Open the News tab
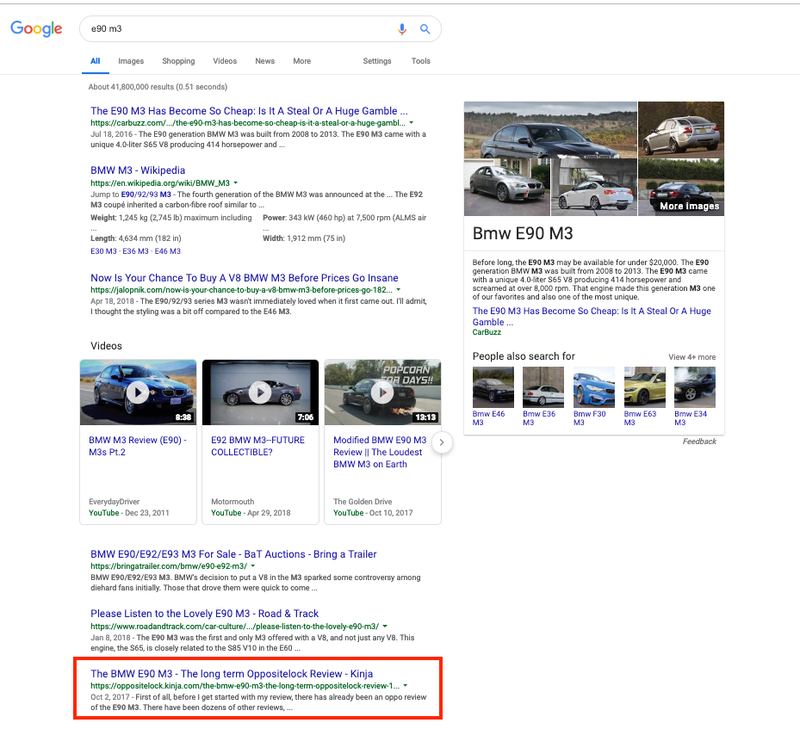The width and height of the screenshot is (800, 729). point(265,61)
